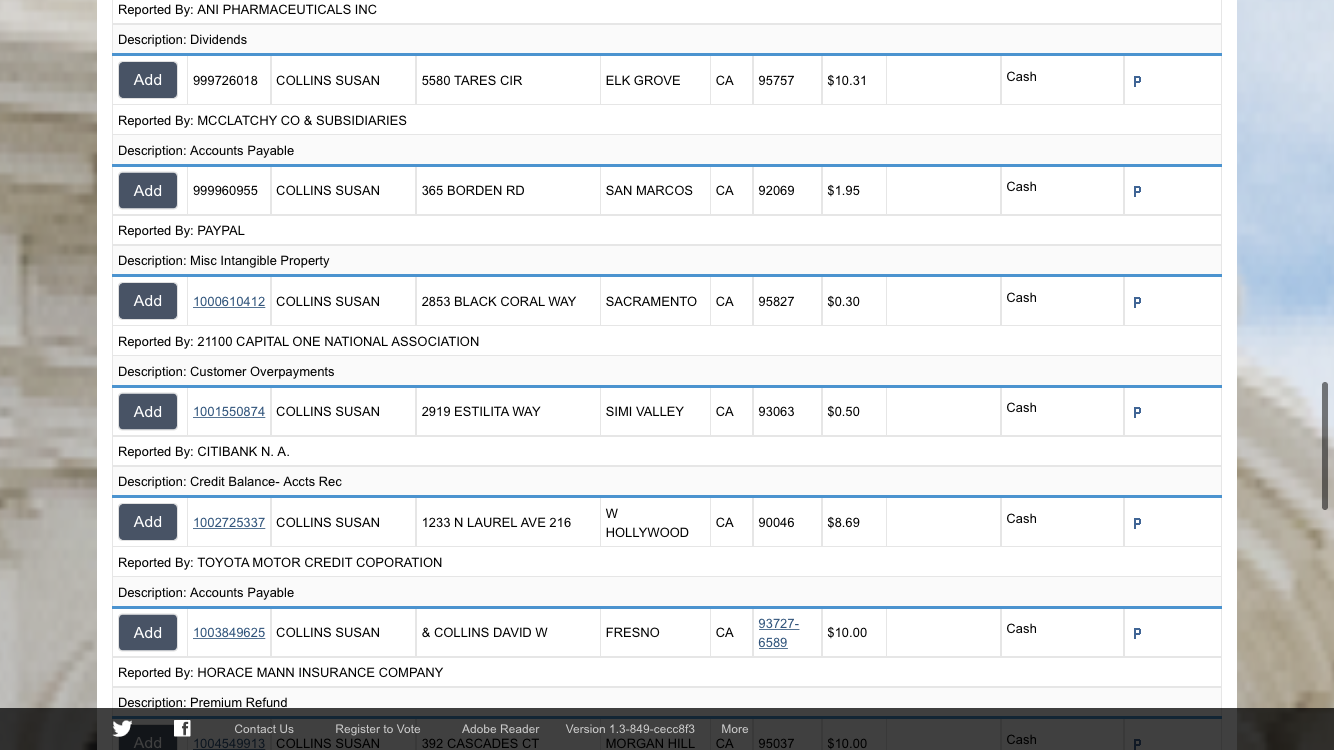The height and width of the screenshot is (750, 1334).
Task: Open Adobe Reader footer link
Action: (x=500, y=729)
